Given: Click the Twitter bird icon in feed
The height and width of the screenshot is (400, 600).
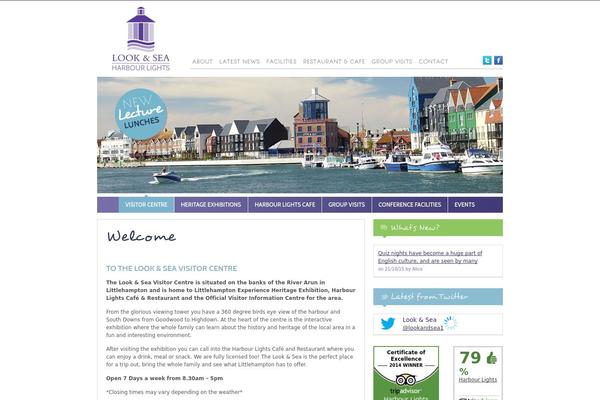Looking at the screenshot, I should [388, 324].
